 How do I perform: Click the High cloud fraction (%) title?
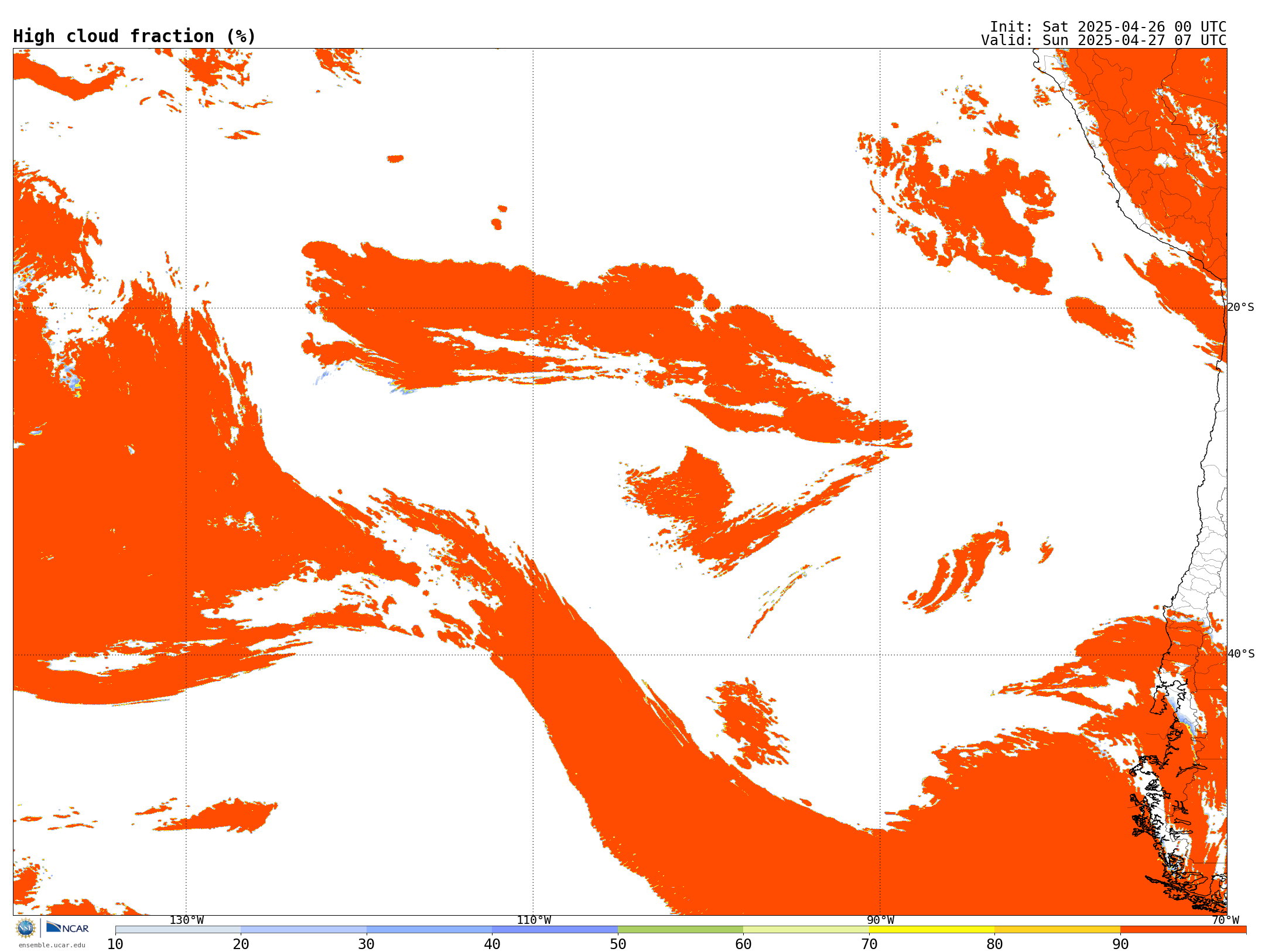(x=135, y=36)
